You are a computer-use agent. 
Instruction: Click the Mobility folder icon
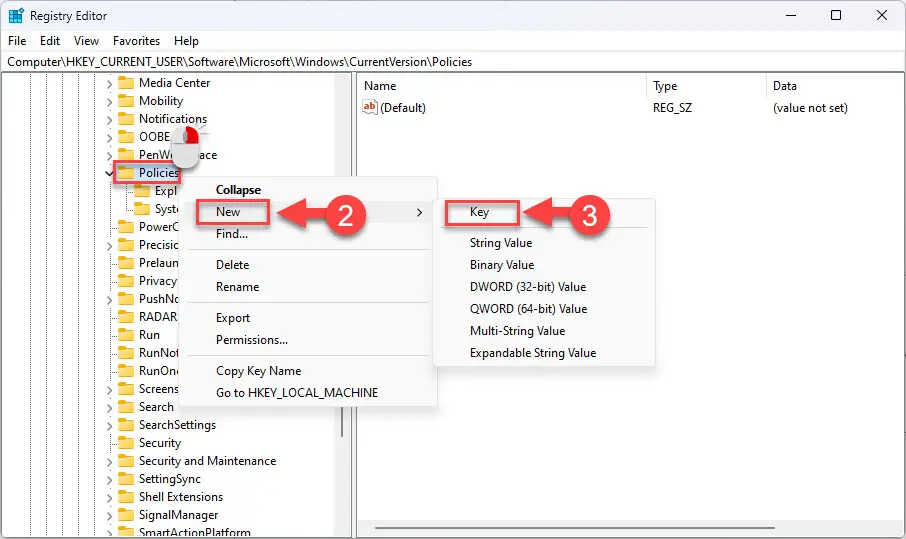click(x=126, y=101)
